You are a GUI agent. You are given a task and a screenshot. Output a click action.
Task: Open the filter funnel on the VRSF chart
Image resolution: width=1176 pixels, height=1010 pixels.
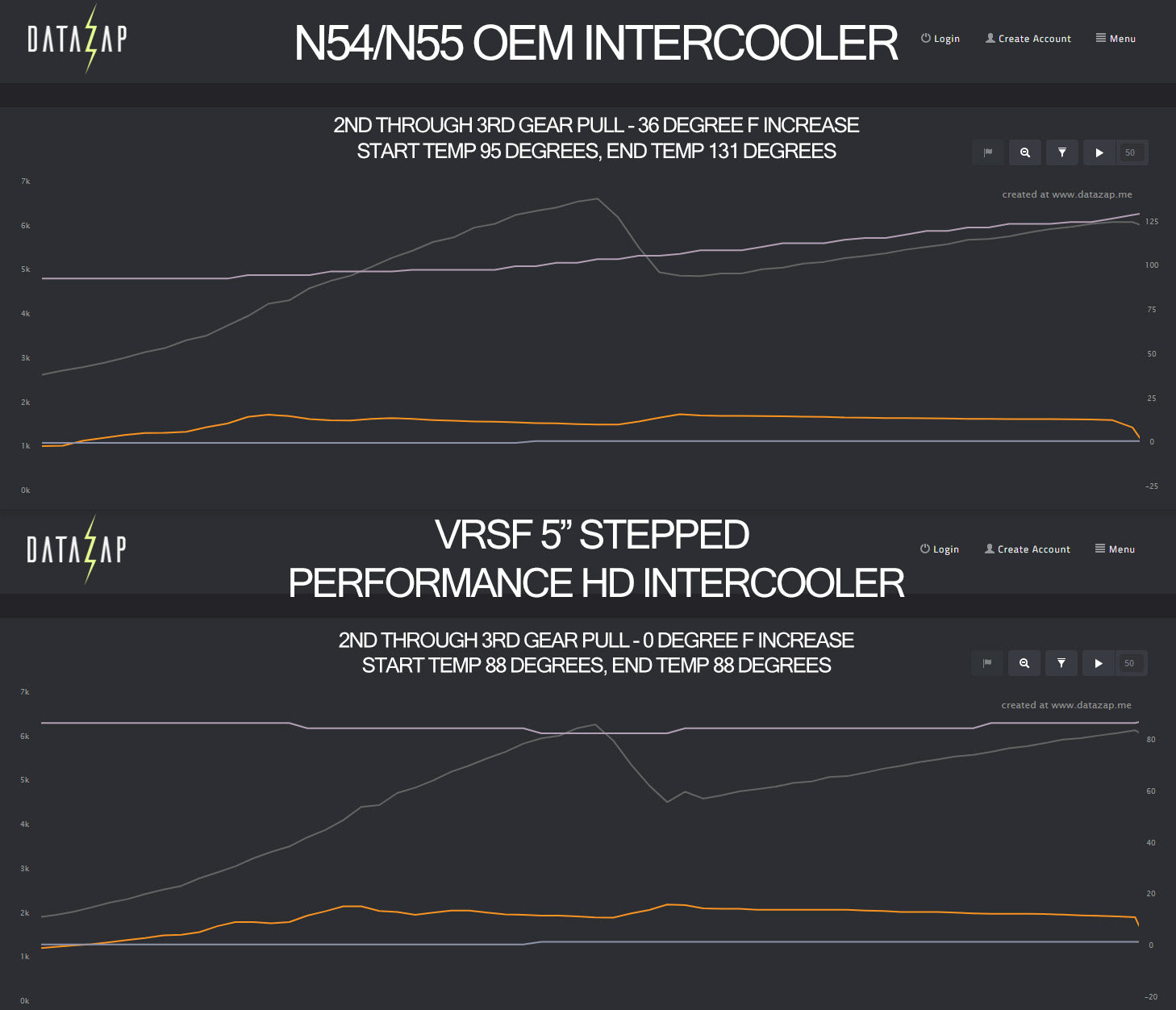(1061, 663)
